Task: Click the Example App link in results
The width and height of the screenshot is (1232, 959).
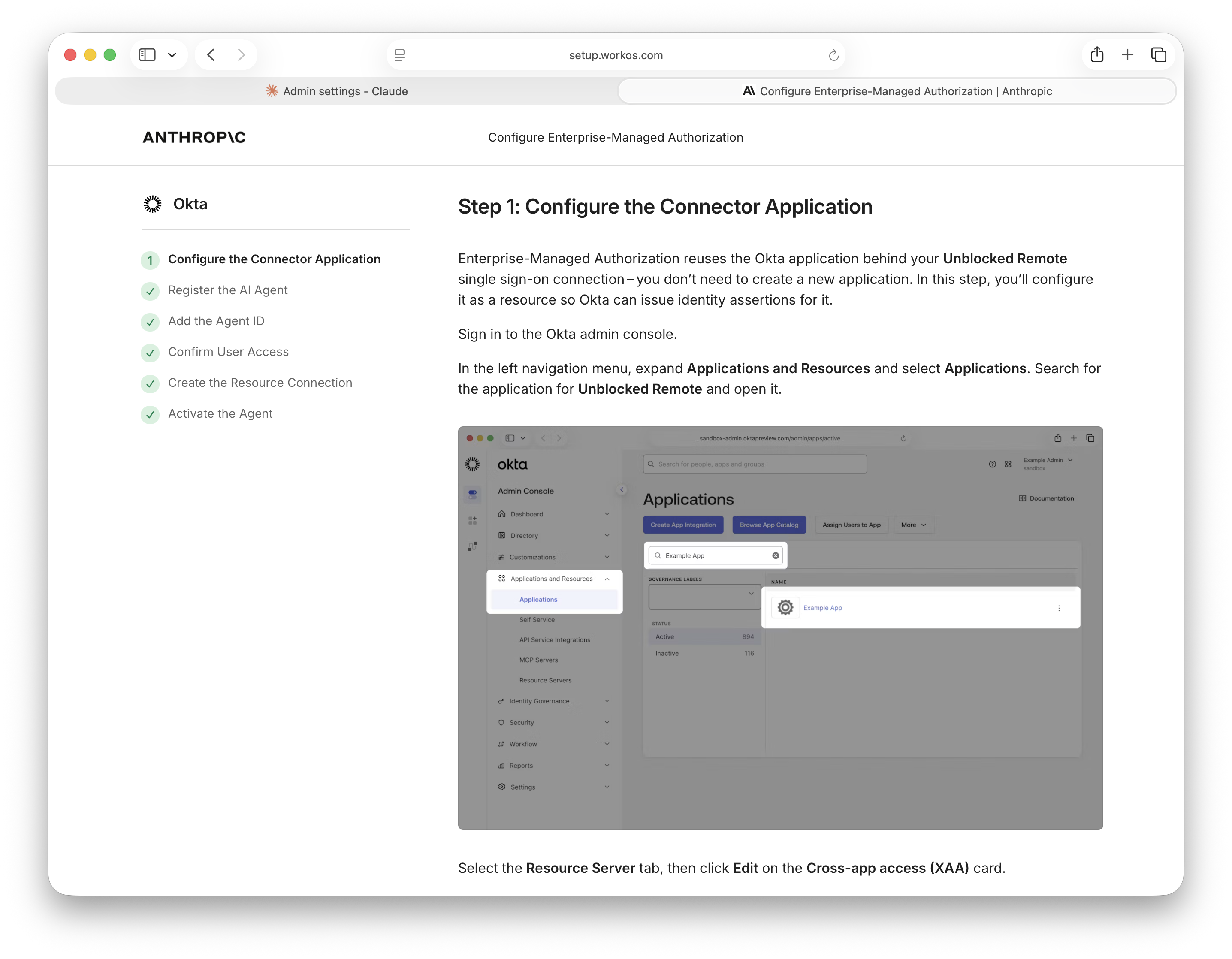Action: 822,608
